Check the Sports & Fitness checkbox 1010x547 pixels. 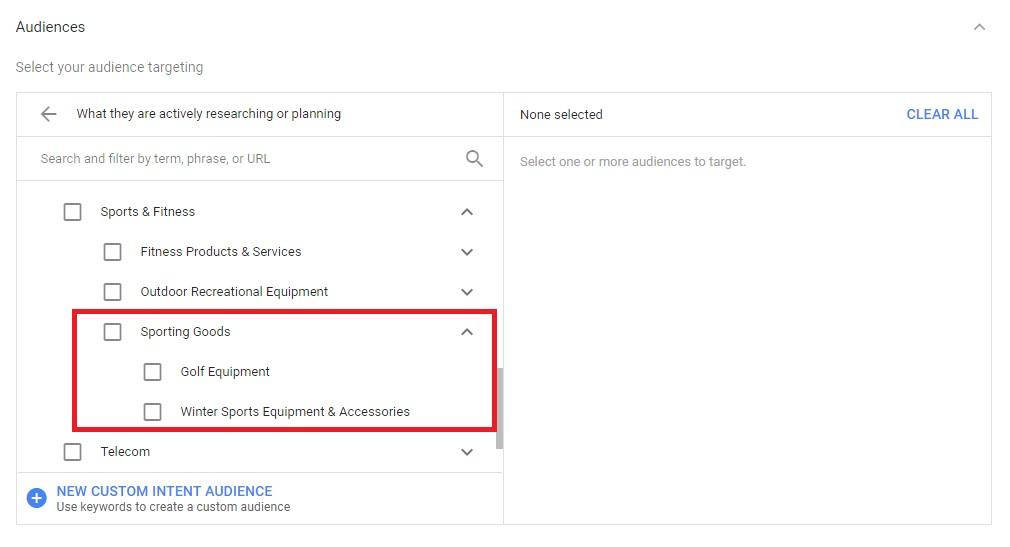[73, 212]
